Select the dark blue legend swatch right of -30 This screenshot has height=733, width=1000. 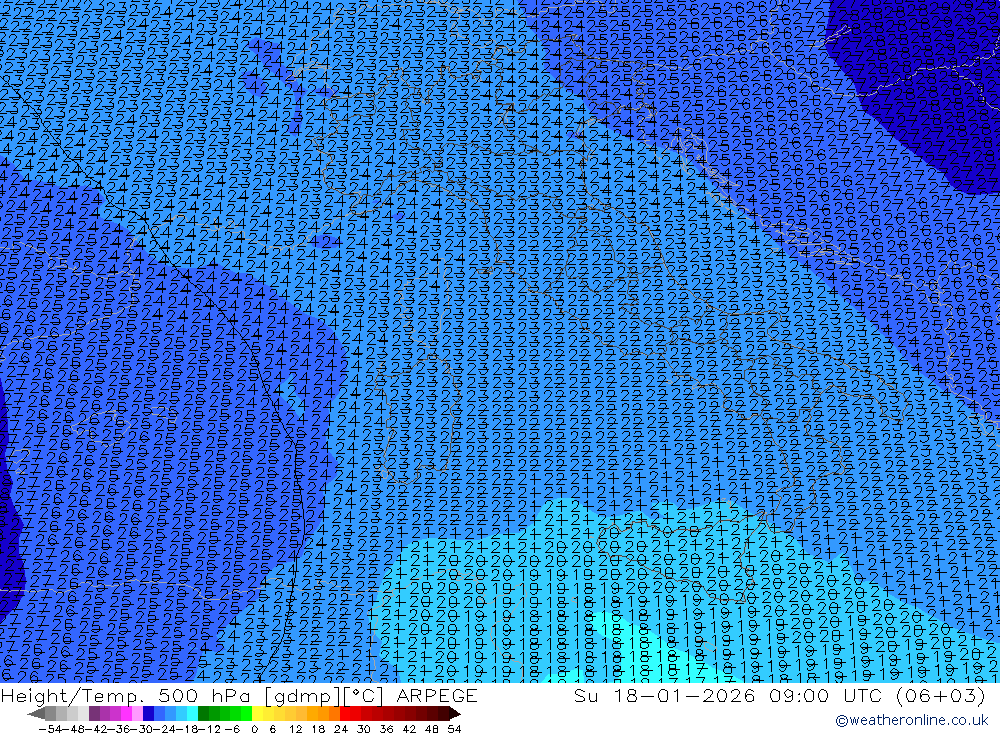148,713
